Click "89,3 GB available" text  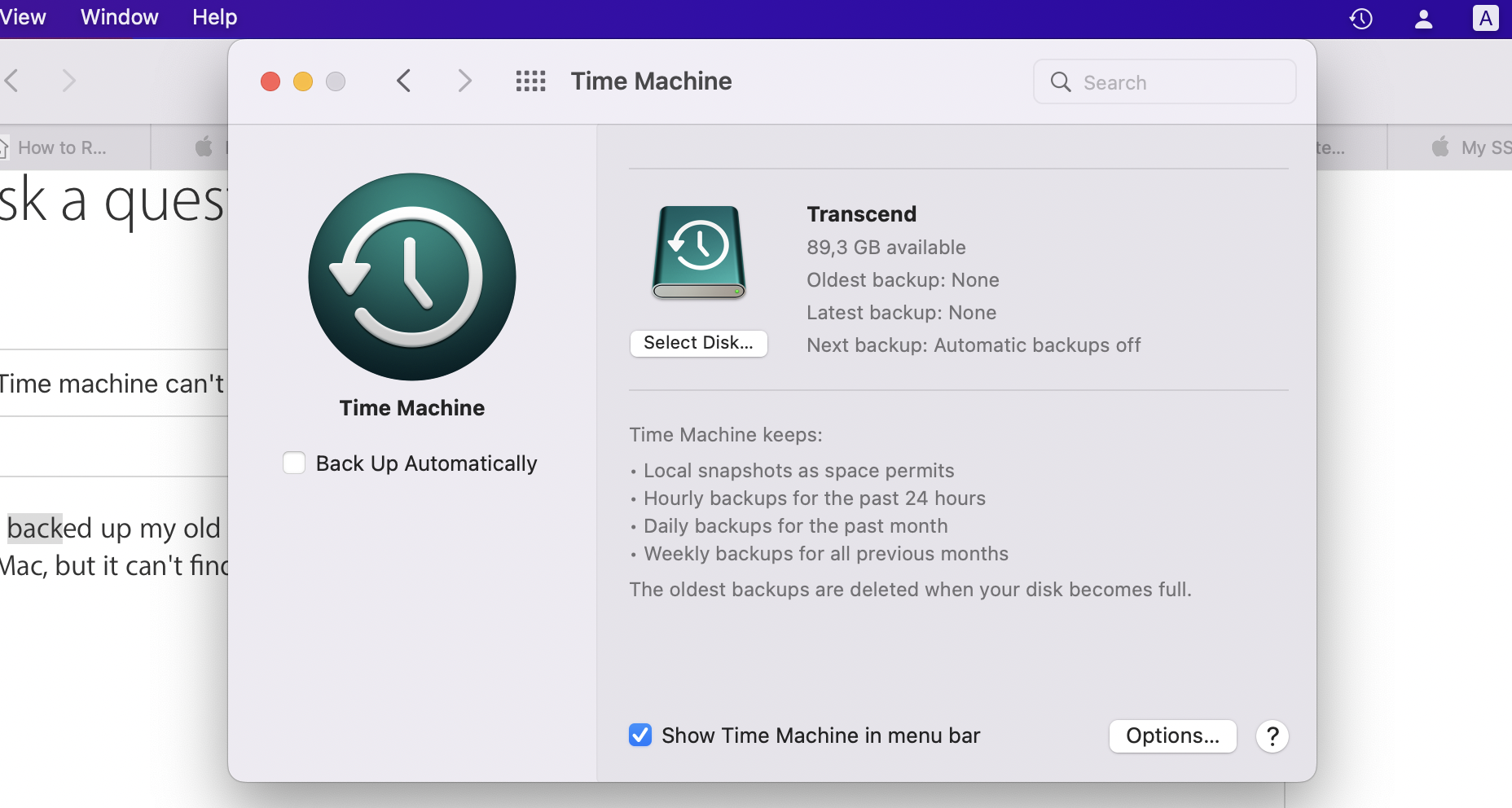point(886,248)
